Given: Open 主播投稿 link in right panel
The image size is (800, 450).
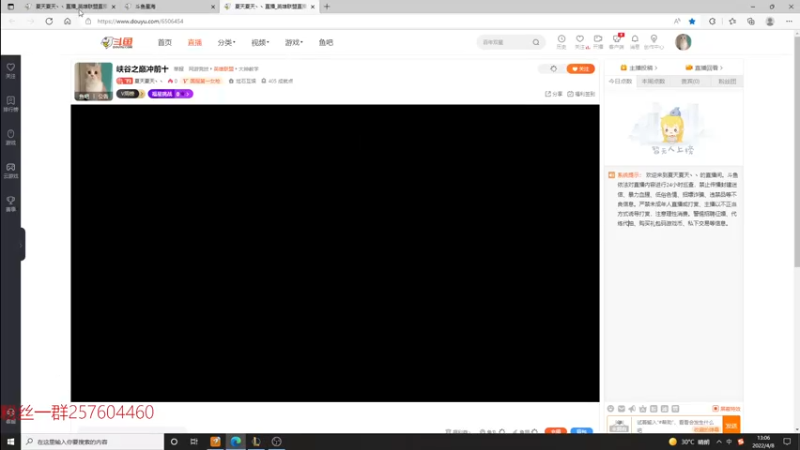Looking at the screenshot, I should tap(639, 68).
